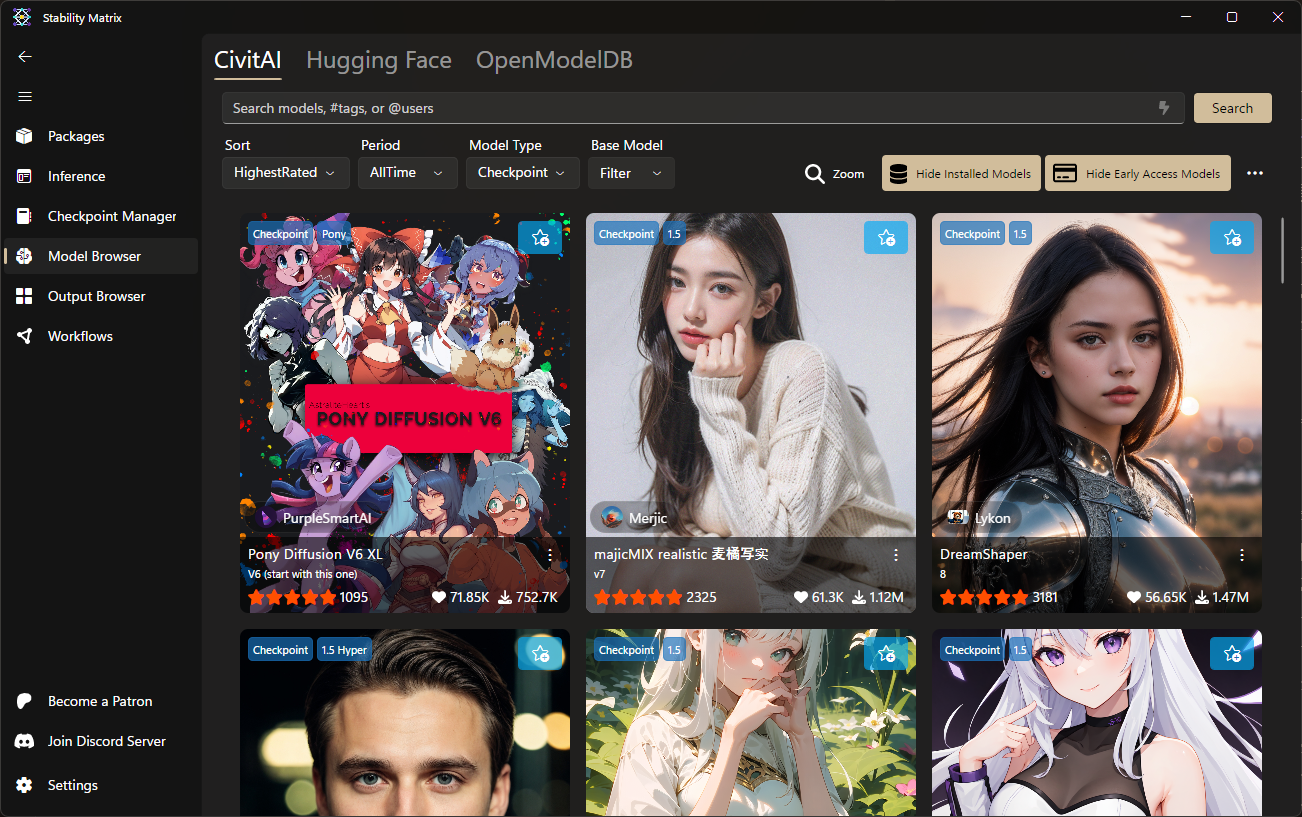Favorite the white-haired anime girl model
1302x817 pixels.
point(1232,653)
